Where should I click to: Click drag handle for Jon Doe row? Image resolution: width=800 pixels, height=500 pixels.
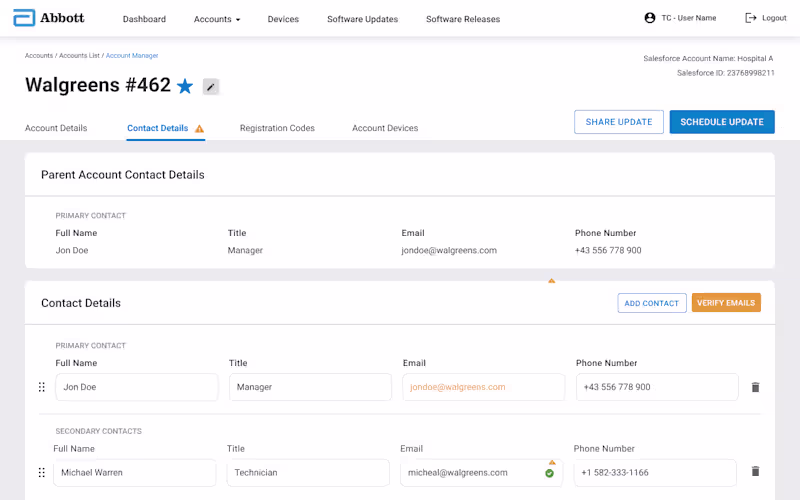tap(42, 387)
